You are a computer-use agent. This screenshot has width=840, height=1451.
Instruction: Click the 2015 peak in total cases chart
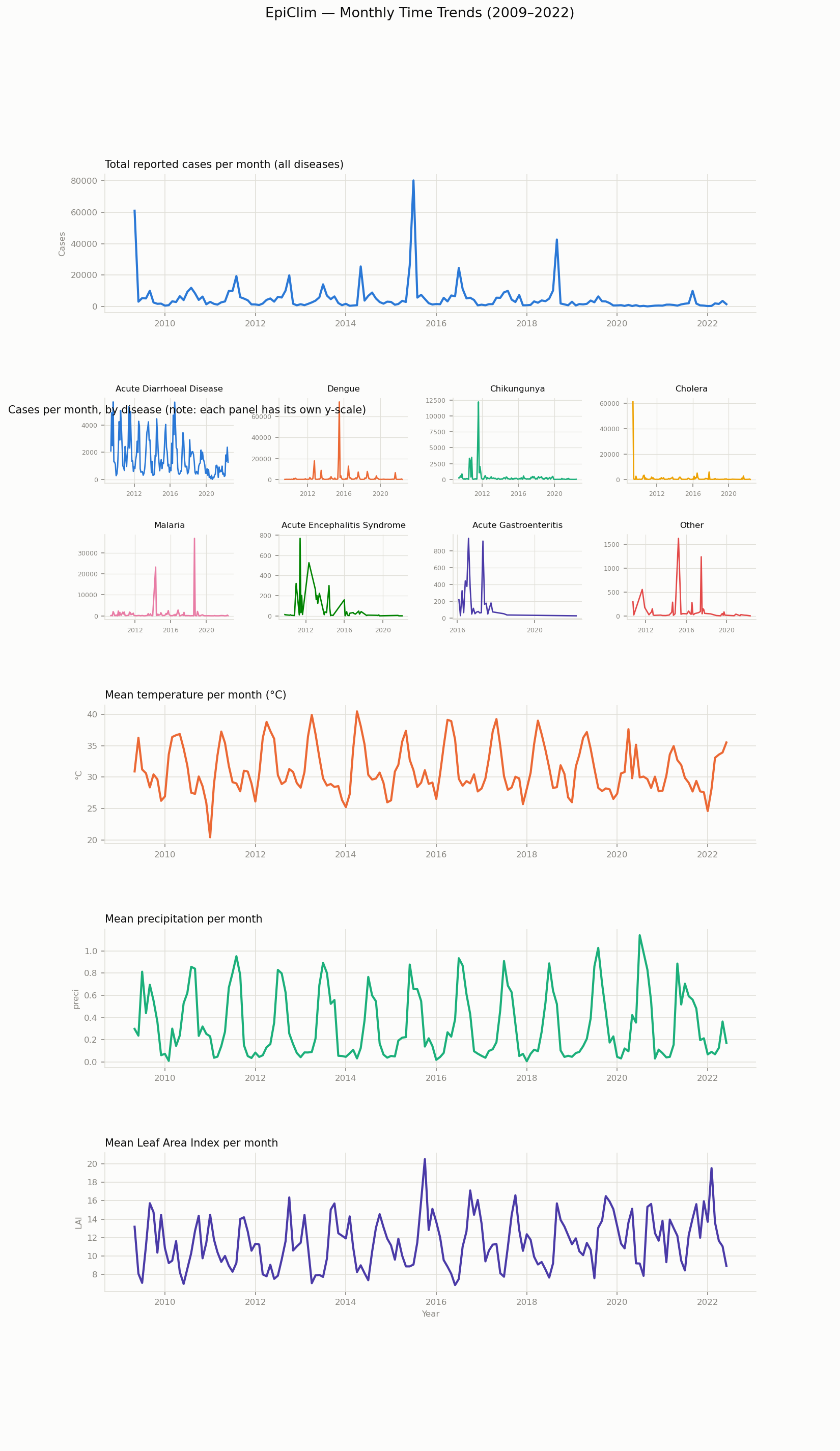(x=413, y=181)
